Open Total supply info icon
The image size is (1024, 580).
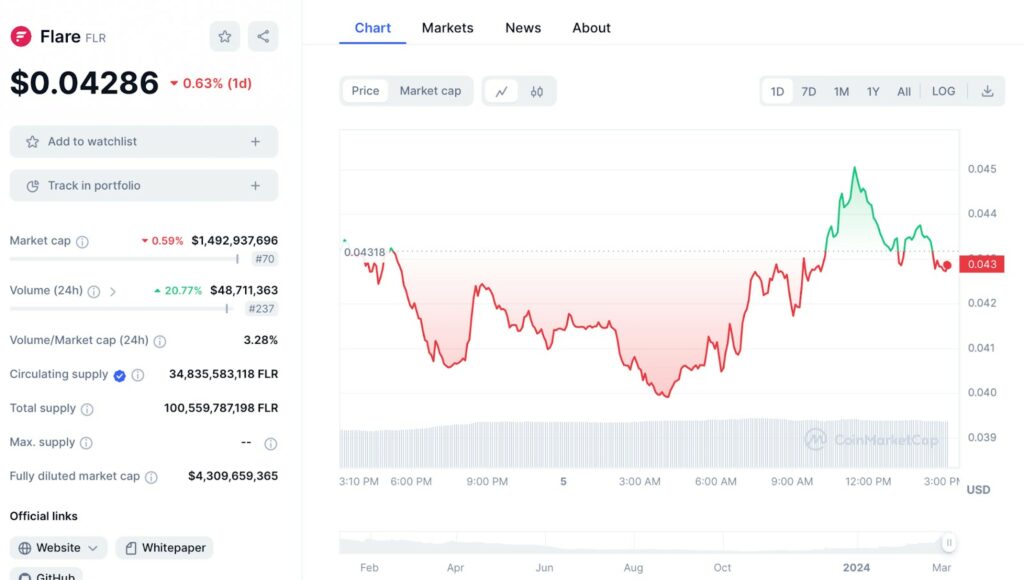(x=87, y=409)
